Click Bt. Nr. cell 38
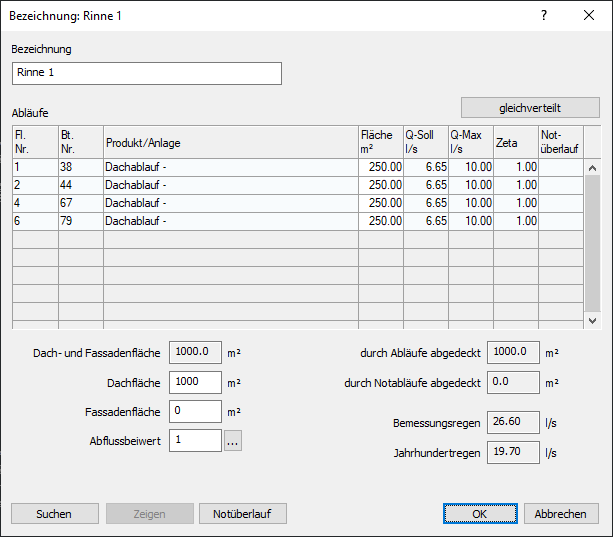The image size is (613, 537). click(81, 167)
